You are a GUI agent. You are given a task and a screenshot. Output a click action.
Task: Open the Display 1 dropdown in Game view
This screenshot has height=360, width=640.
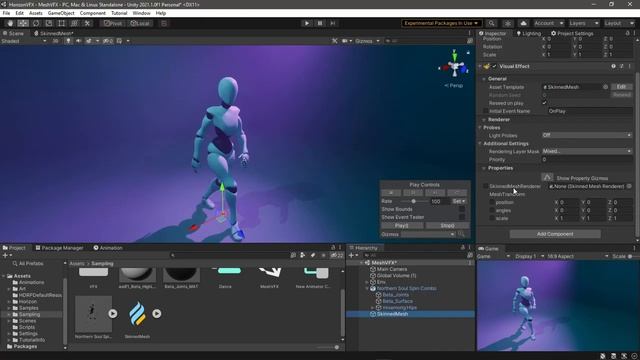point(529,256)
